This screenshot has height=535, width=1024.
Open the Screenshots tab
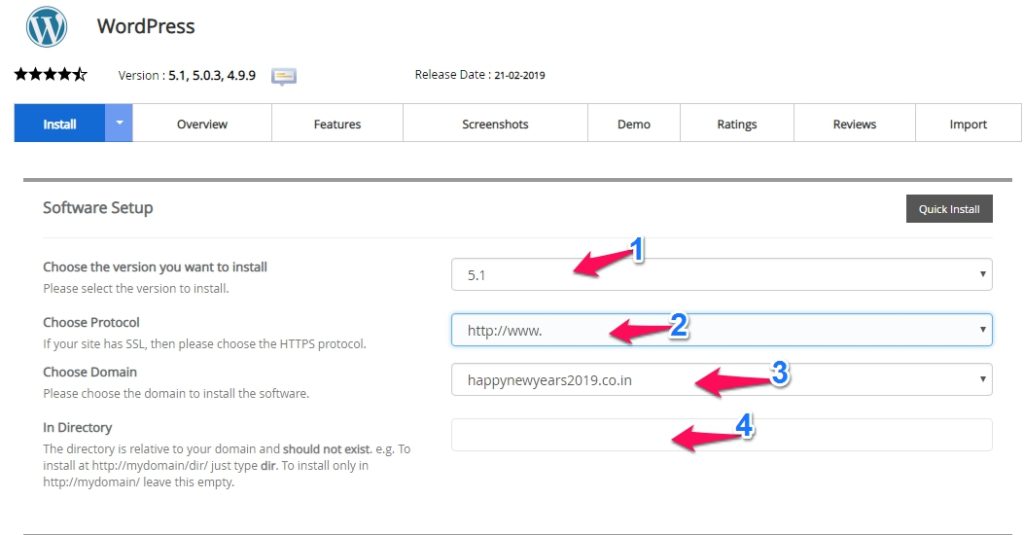pos(495,123)
